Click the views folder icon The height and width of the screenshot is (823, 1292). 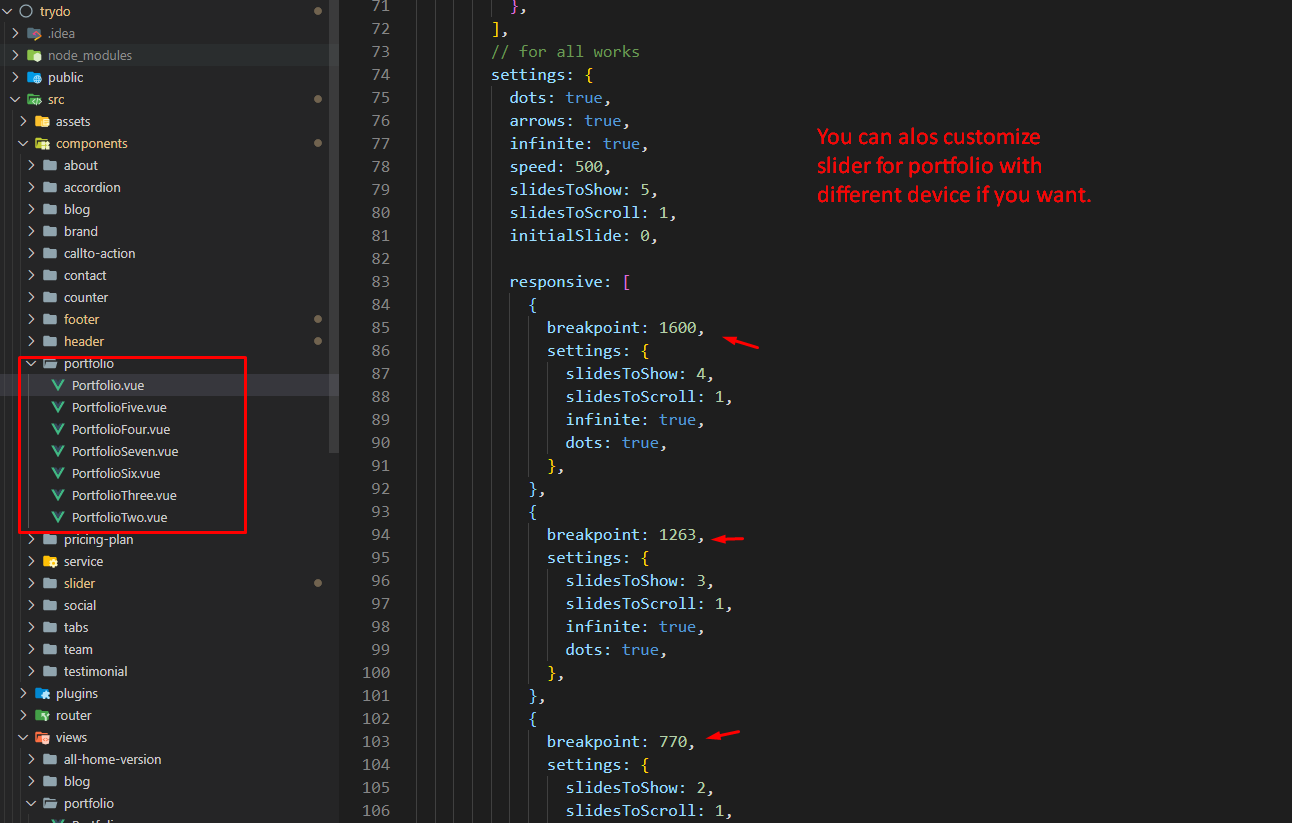(x=42, y=737)
